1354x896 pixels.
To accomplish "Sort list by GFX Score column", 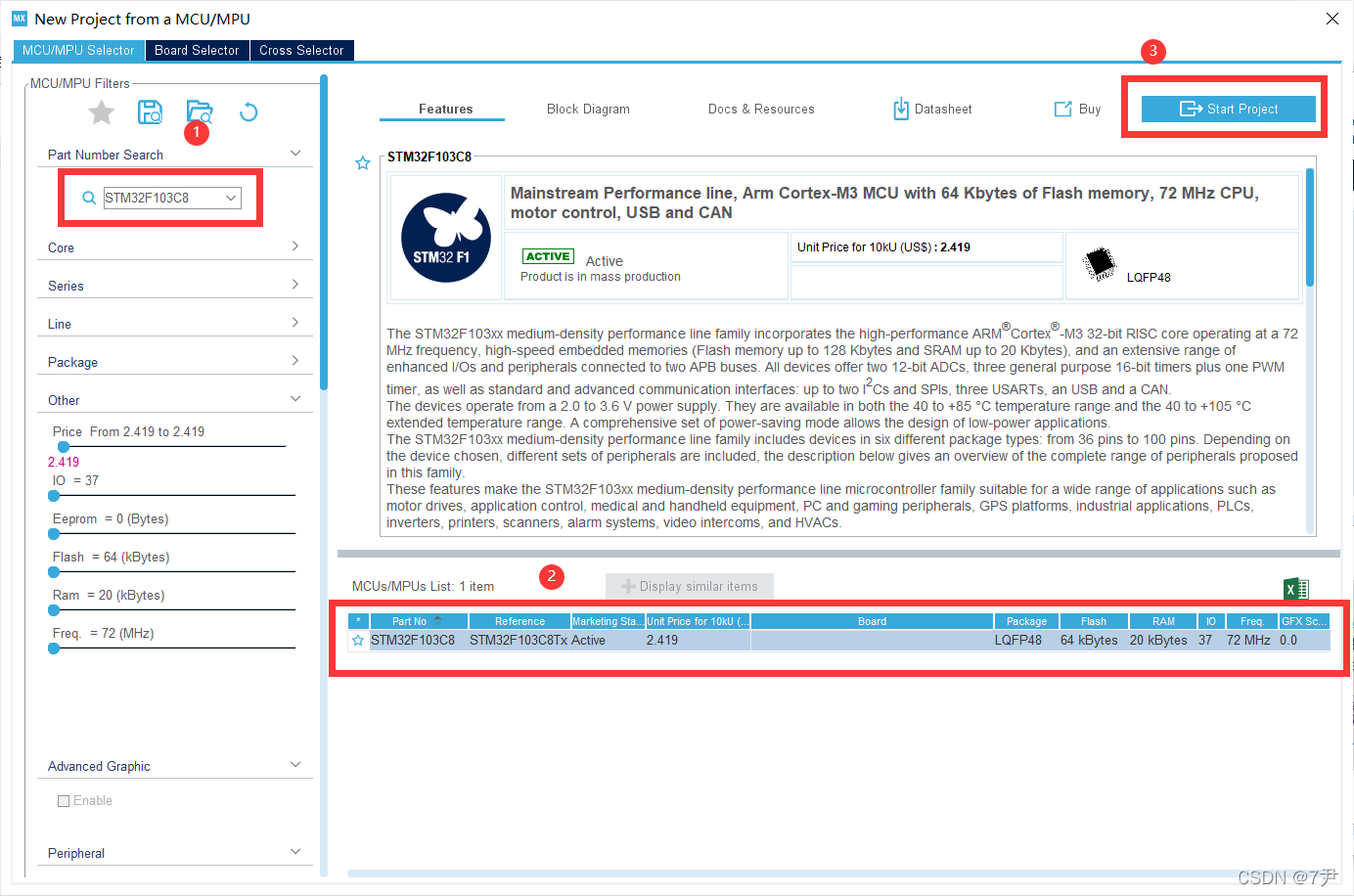I will (x=1305, y=621).
